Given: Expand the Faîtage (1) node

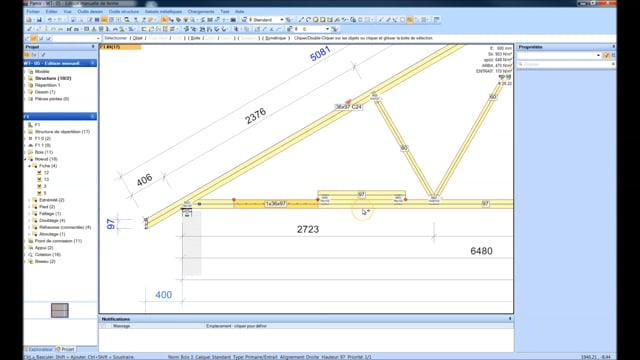Looking at the screenshot, I should point(29,214).
